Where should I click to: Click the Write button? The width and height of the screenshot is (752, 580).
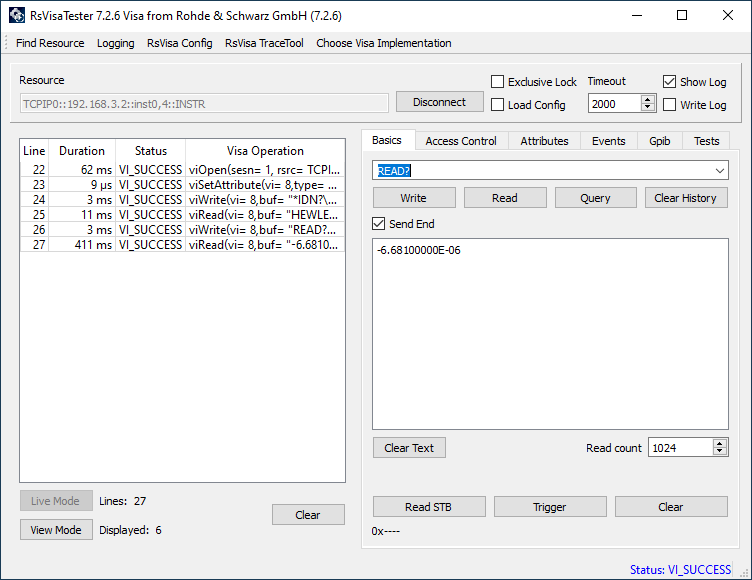[414, 198]
